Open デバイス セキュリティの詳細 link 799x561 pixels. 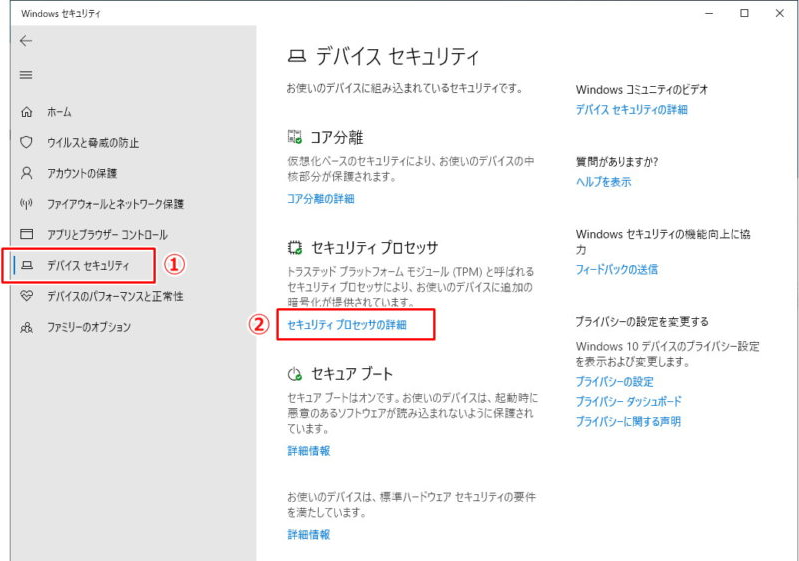[x=631, y=110]
